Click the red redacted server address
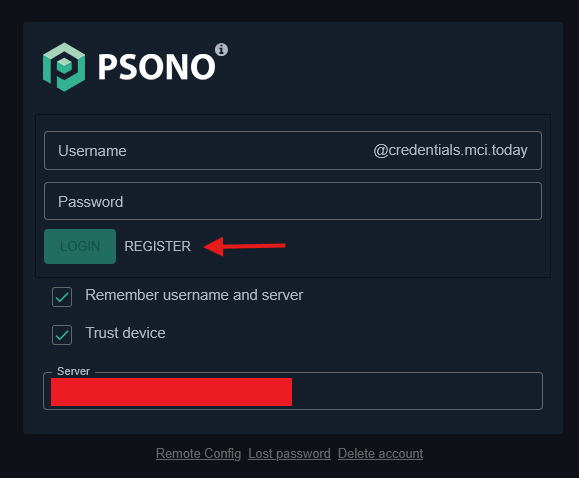The width and height of the screenshot is (579, 478). (171, 392)
